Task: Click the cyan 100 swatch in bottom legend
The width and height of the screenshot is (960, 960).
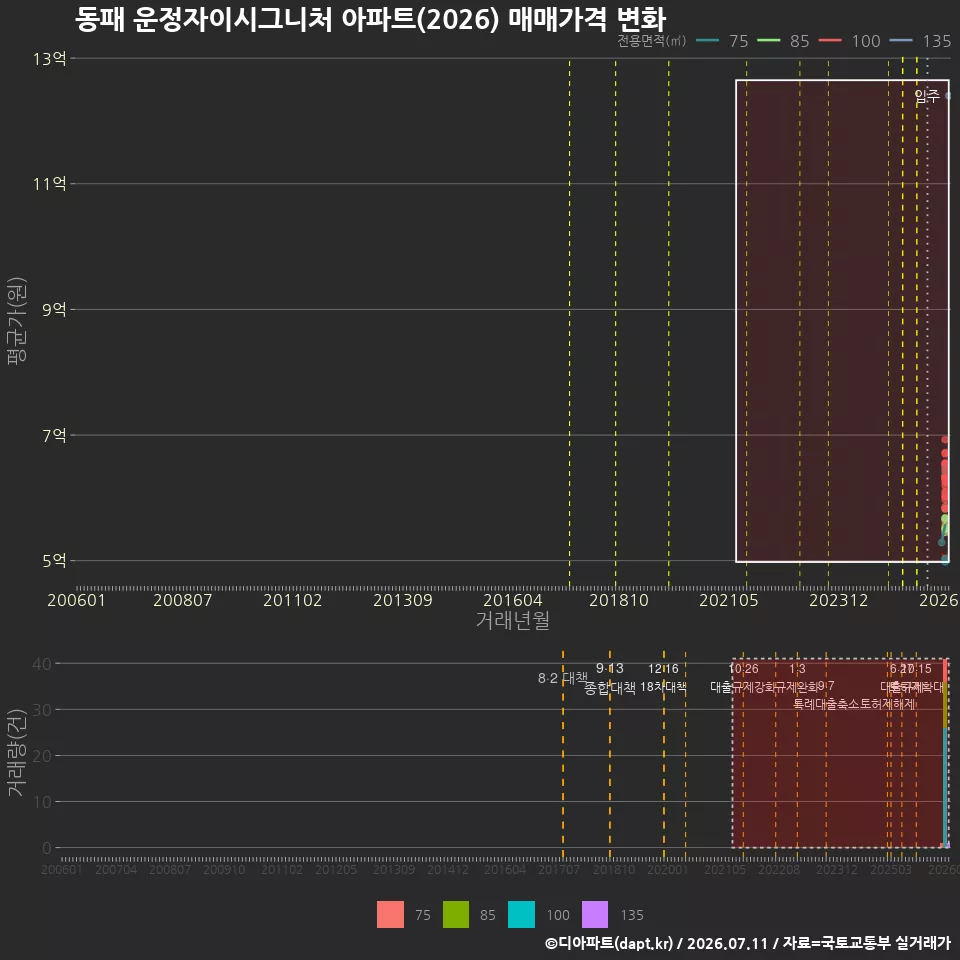Action: click(x=521, y=914)
